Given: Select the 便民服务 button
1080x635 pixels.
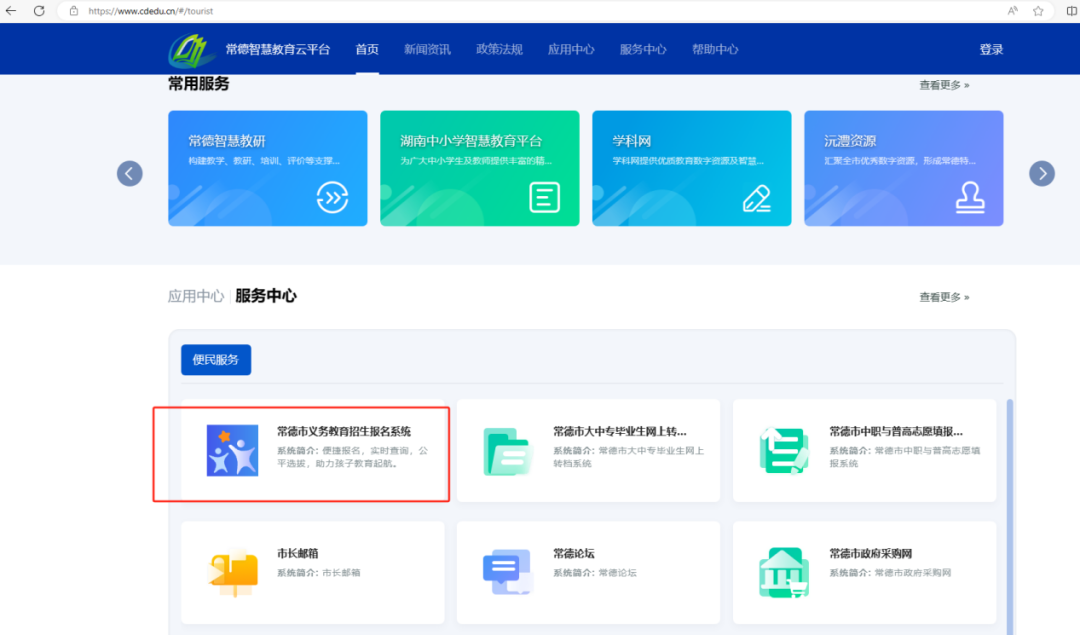Looking at the screenshot, I should (216, 360).
